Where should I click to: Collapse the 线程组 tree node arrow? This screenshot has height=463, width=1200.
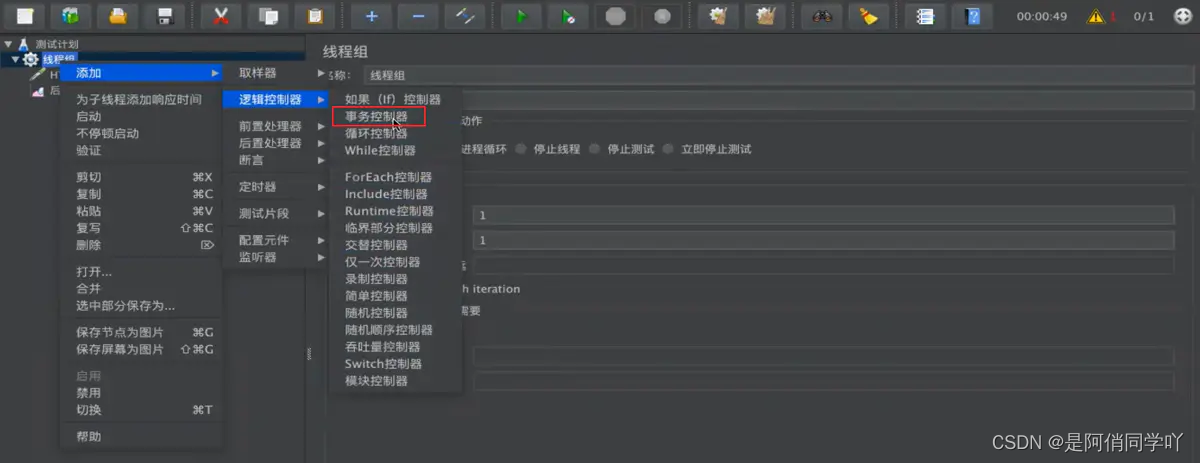click(x=15, y=59)
